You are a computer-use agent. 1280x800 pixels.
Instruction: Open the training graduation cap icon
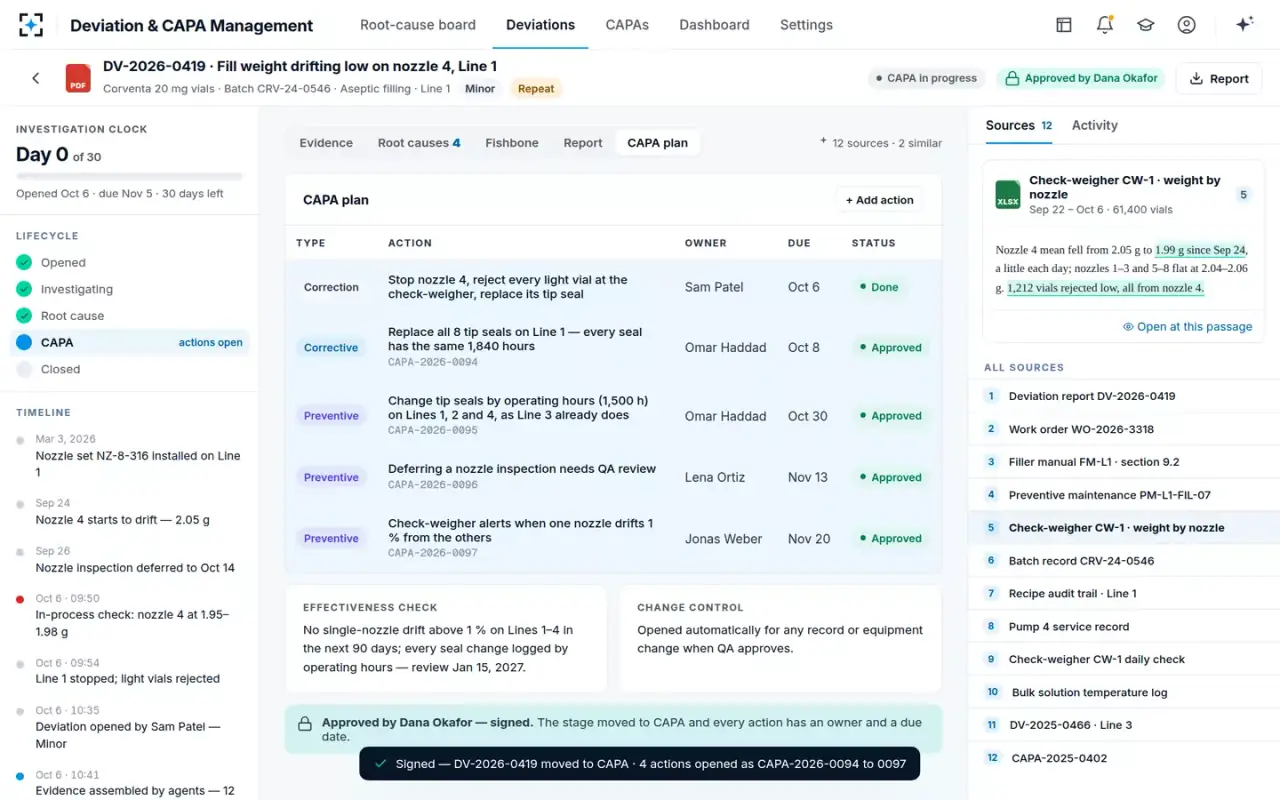[x=1146, y=25]
